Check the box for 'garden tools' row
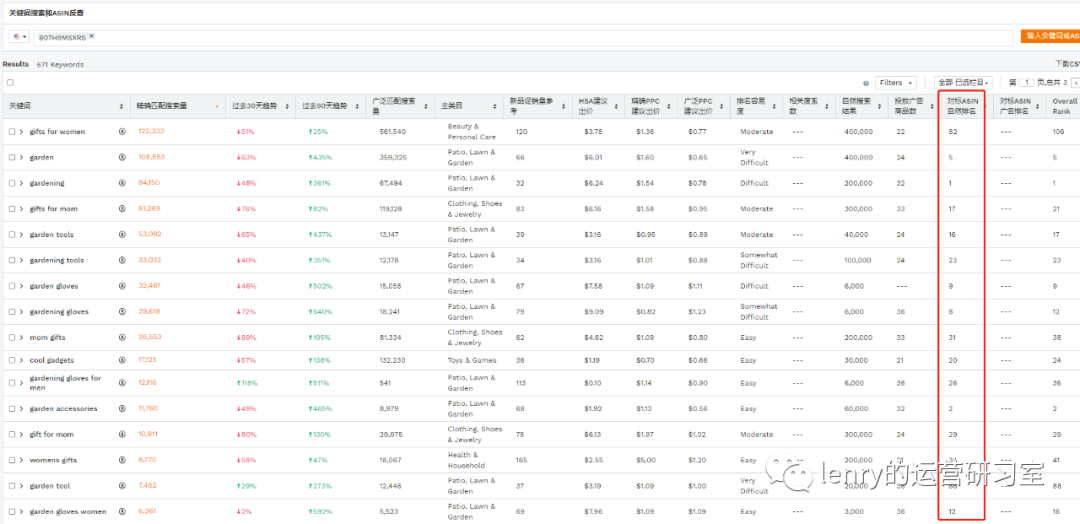Image resolution: width=1080 pixels, height=524 pixels. tap(12, 235)
